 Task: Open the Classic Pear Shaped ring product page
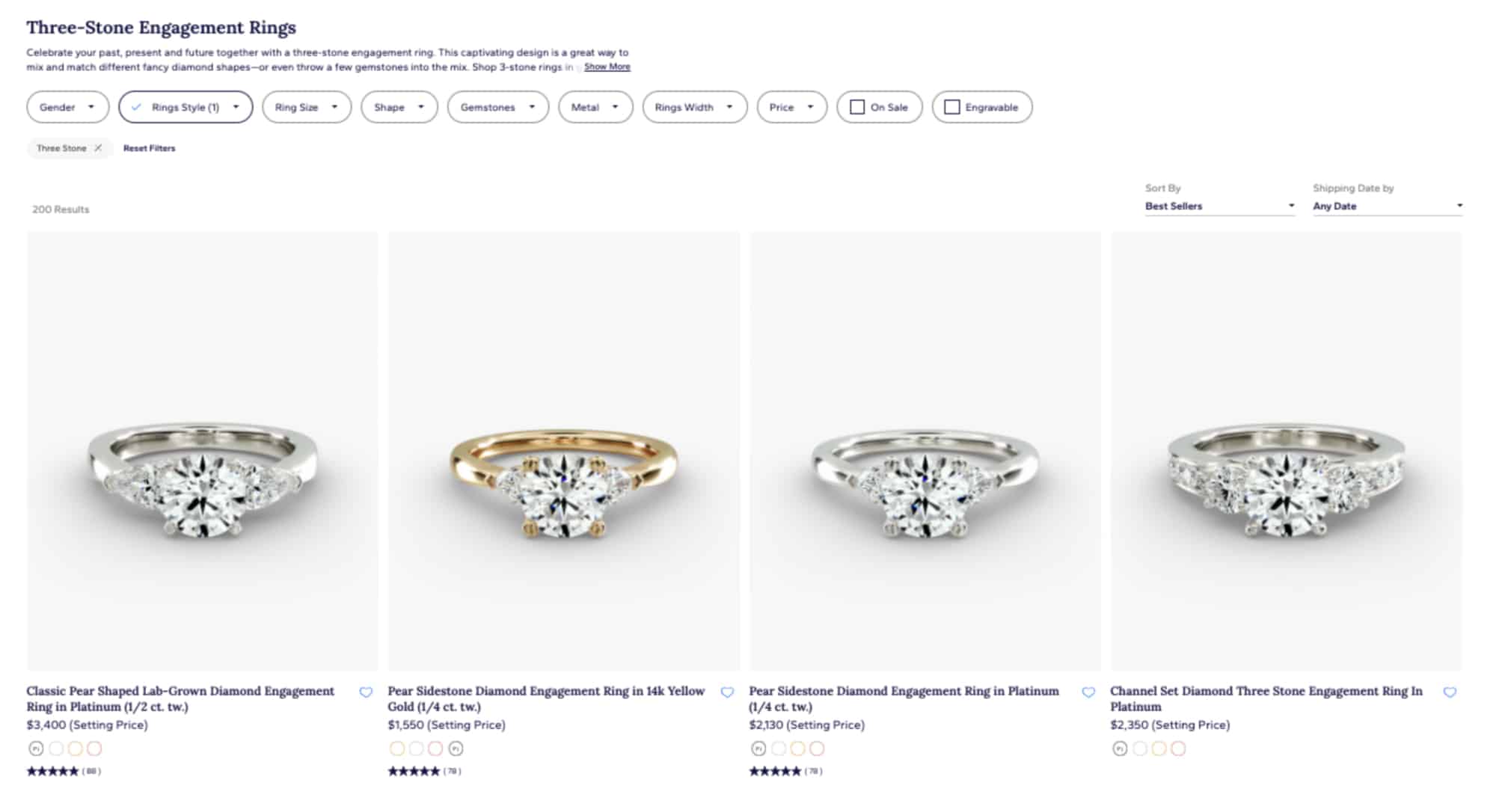click(180, 698)
